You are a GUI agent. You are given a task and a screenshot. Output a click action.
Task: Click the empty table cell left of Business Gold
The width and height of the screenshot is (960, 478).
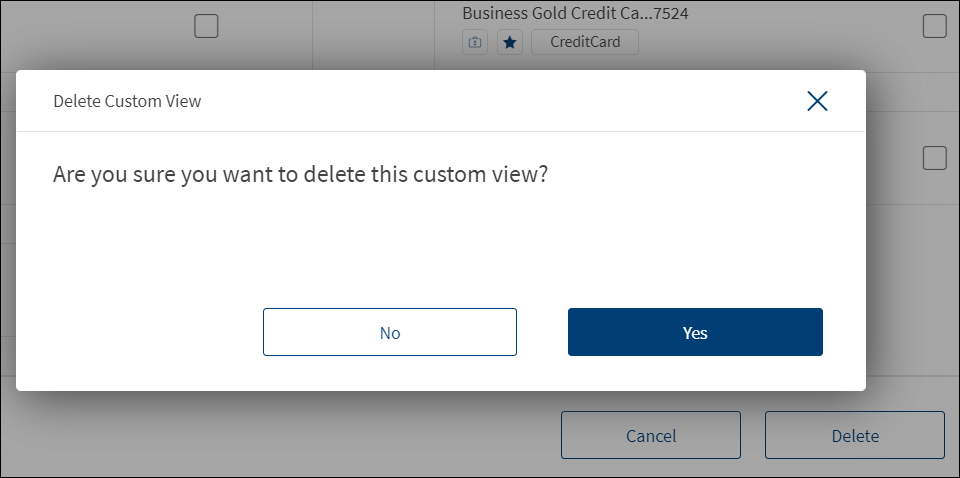373,30
